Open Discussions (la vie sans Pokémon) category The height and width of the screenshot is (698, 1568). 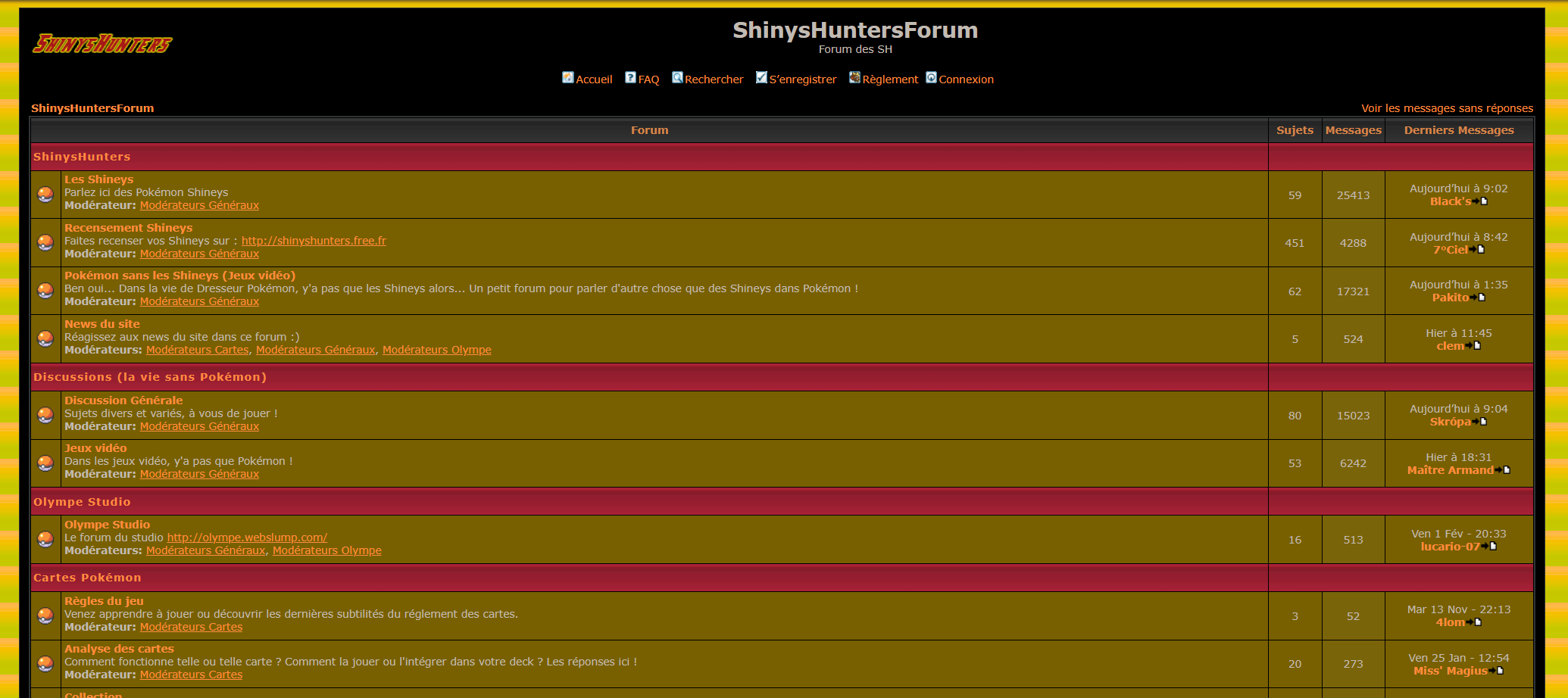click(x=150, y=377)
